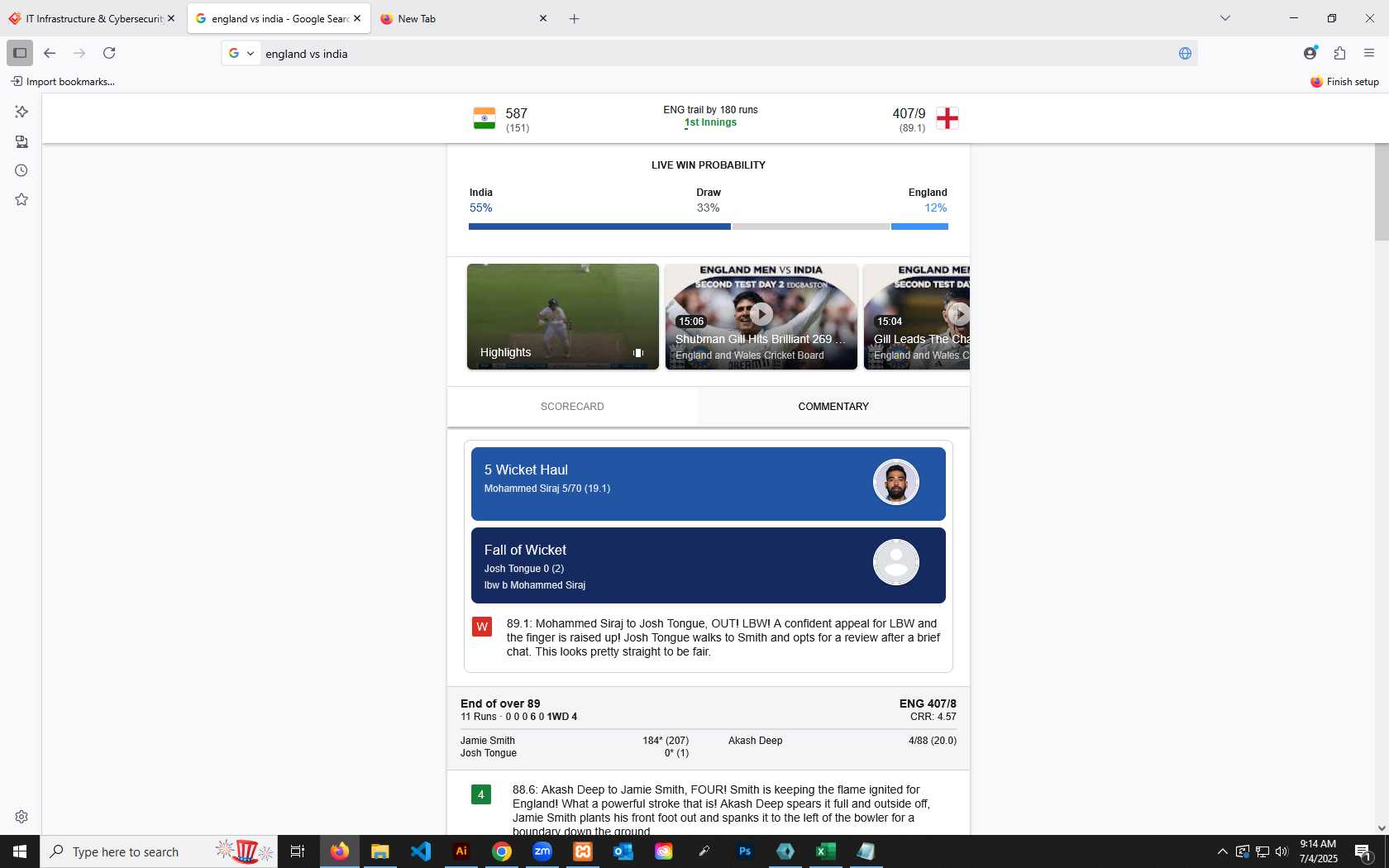Click Import bookmarks link
The image size is (1389, 868).
coord(63,81)
